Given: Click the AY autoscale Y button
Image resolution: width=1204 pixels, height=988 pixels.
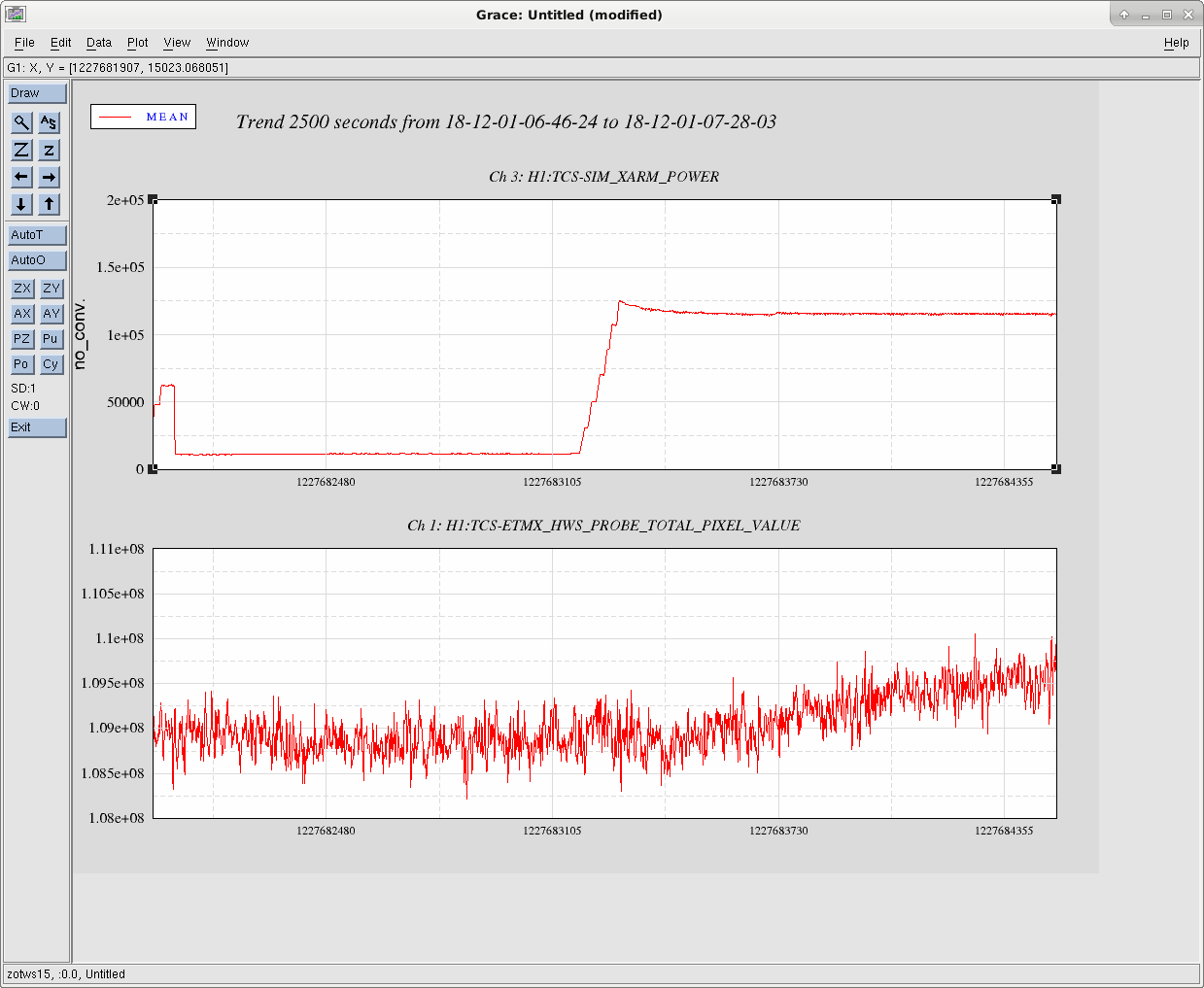Looking at the screenshot, I should click(51, 314).
